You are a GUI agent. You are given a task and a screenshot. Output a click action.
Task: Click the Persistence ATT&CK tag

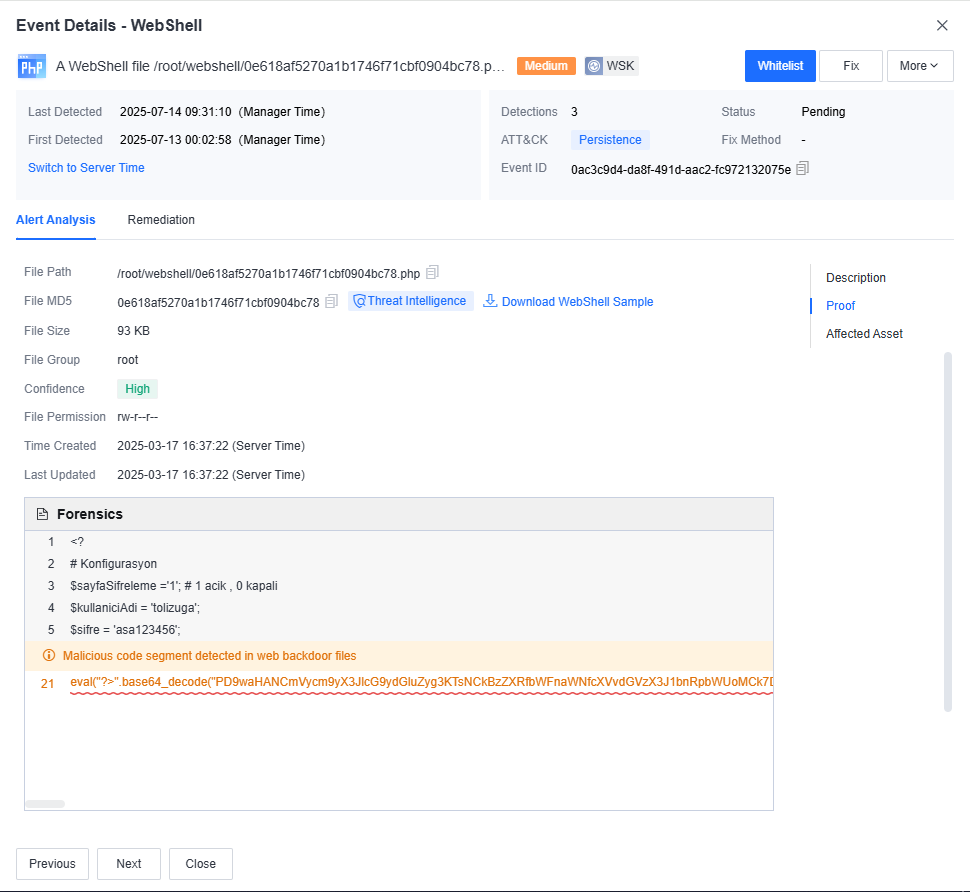point(610,140)
